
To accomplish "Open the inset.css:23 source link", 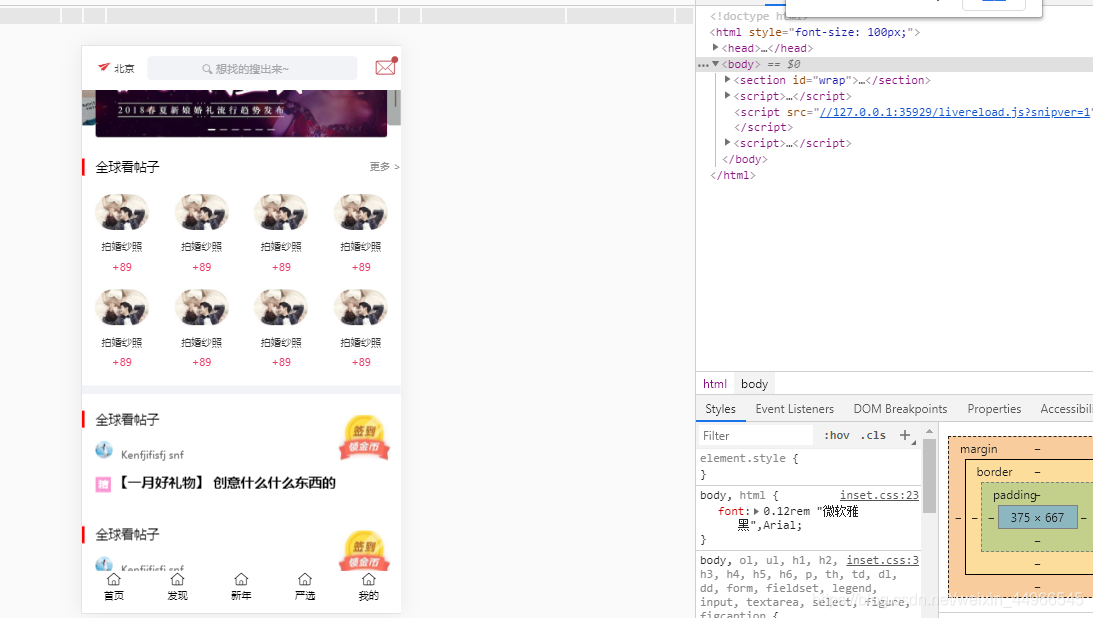I will (879, 495).
